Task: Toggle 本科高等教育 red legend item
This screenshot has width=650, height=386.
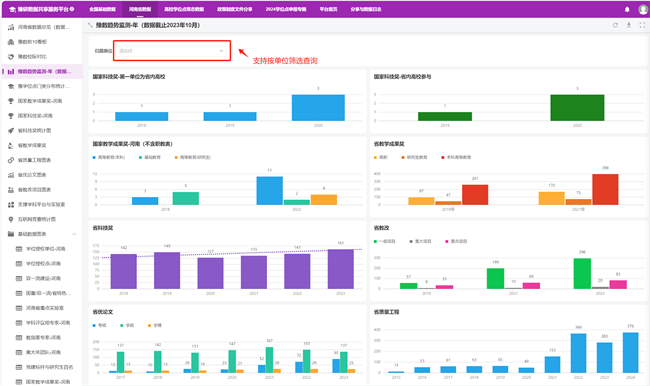Action: (456, 158)
